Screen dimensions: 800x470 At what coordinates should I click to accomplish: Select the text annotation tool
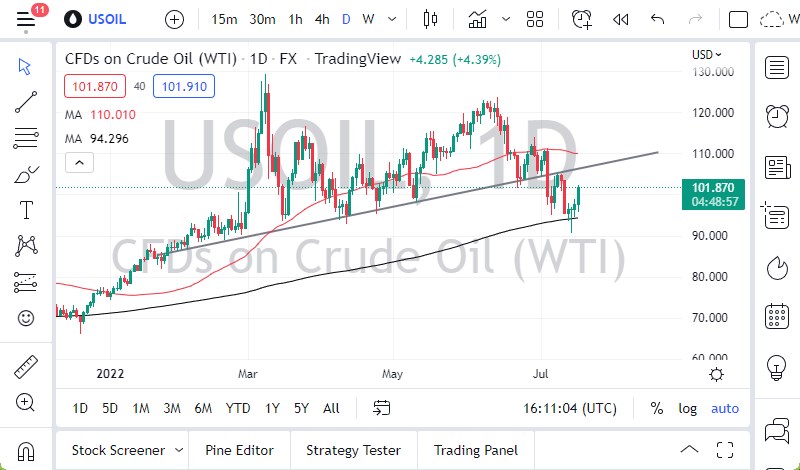(26, 210)
